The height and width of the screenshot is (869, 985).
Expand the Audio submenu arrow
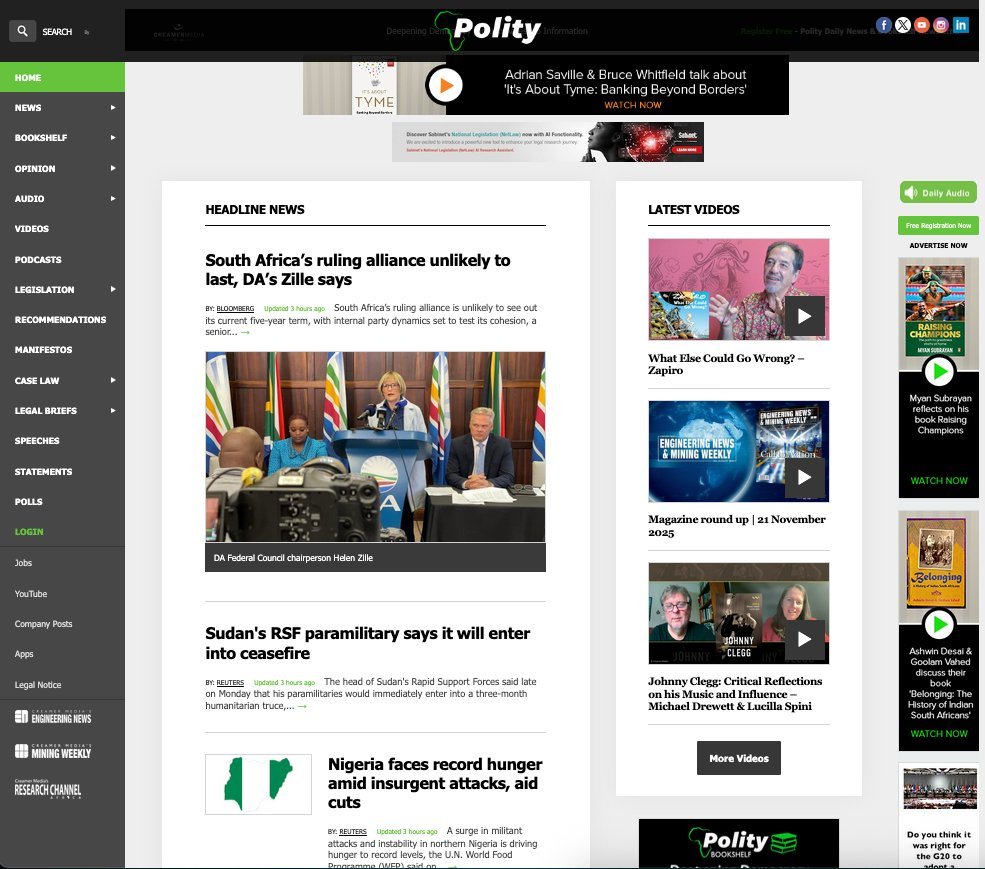113,199
